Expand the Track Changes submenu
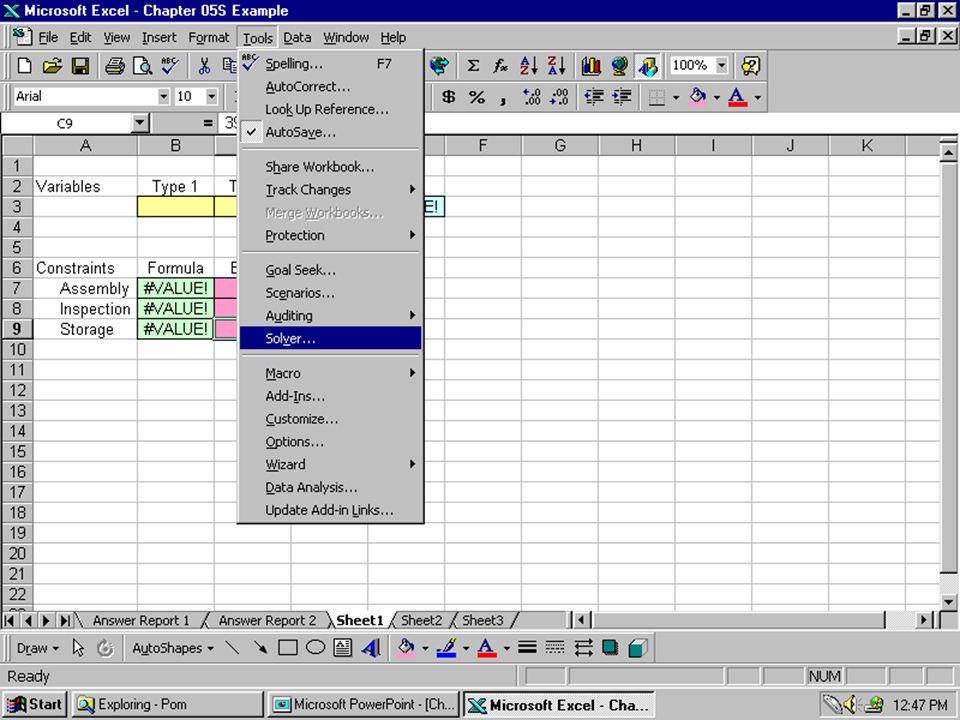 [331, 190]
